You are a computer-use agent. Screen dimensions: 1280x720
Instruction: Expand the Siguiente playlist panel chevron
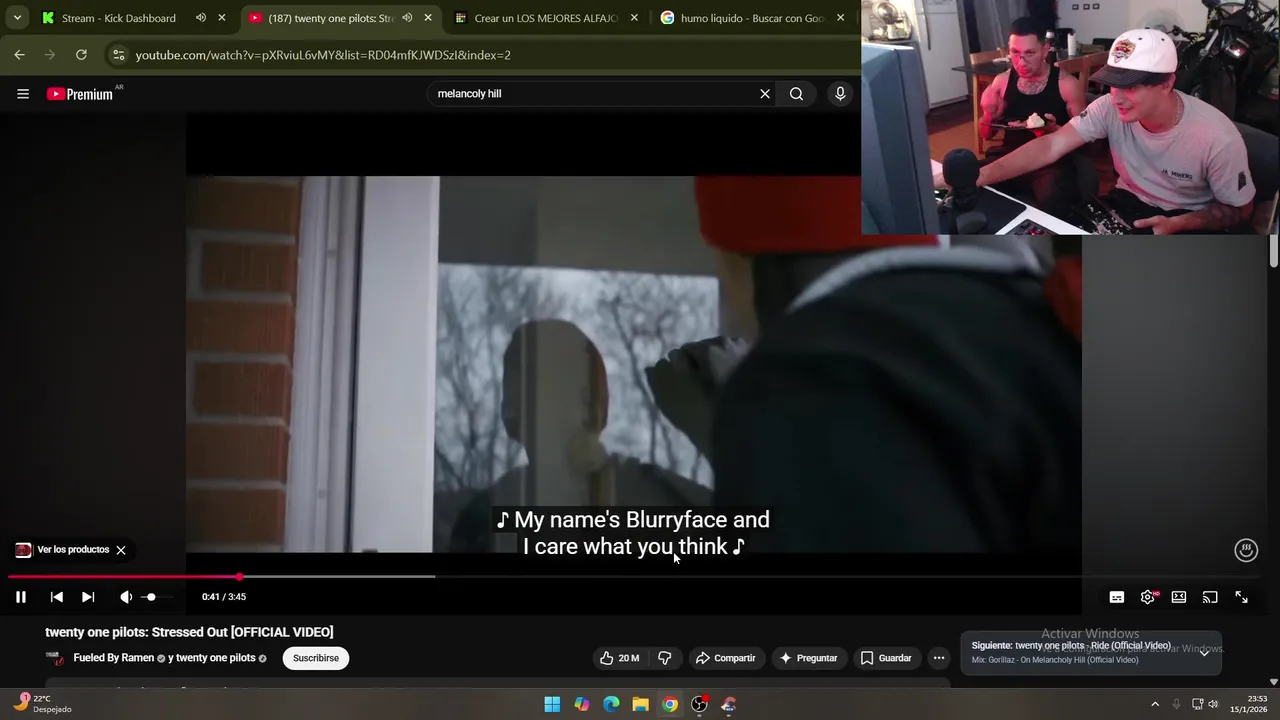coord(1204,652)
